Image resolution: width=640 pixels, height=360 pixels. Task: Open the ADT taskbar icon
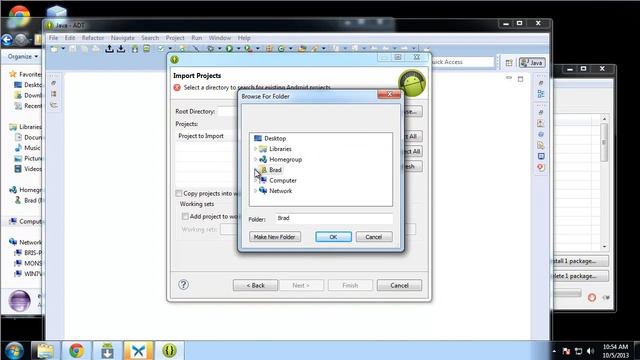point(169,351)
